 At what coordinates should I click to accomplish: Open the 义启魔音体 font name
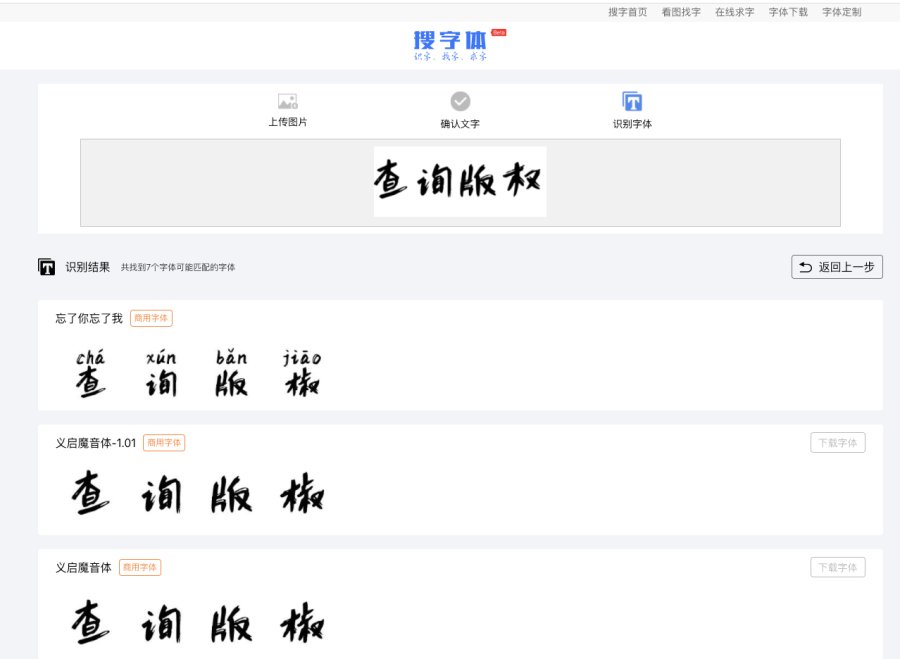click(x=83, y=567)
